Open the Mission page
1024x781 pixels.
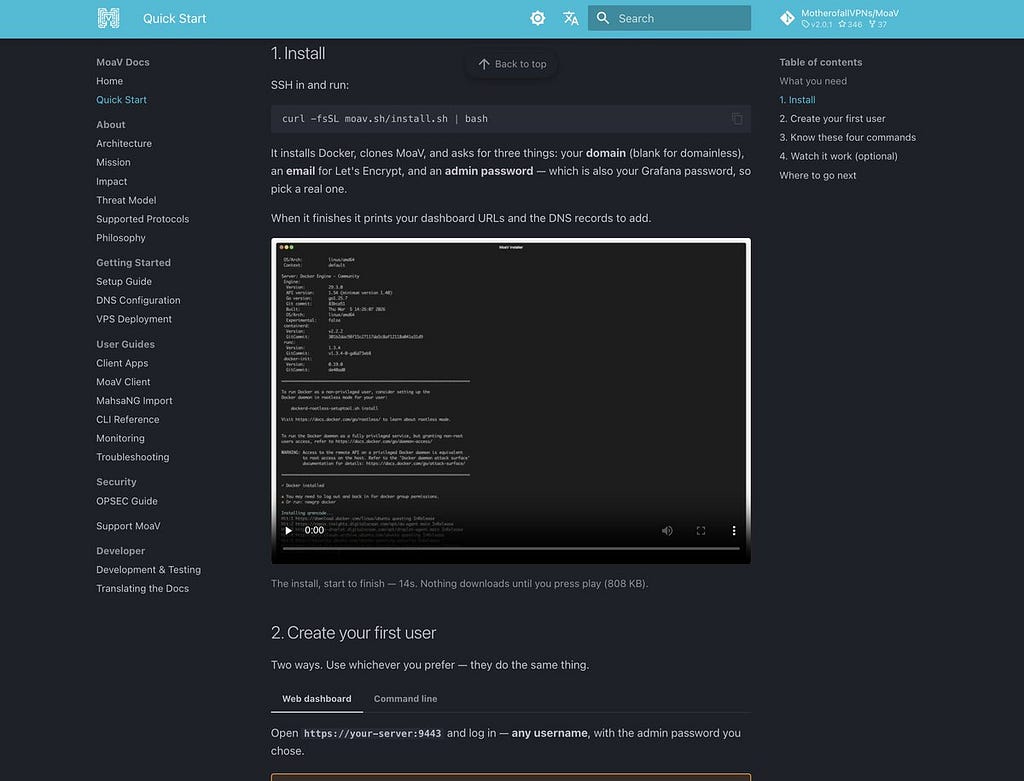(x=114, y=163)
